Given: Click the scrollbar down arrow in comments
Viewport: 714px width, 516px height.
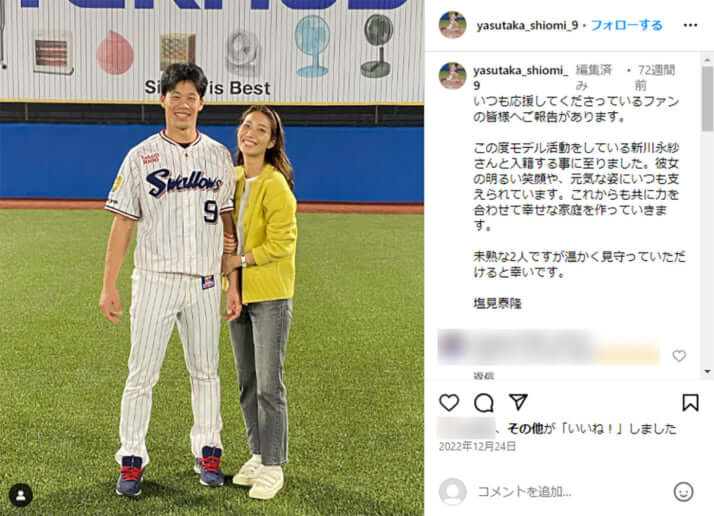Looking at the screenshot, I should tap(707, 372).
